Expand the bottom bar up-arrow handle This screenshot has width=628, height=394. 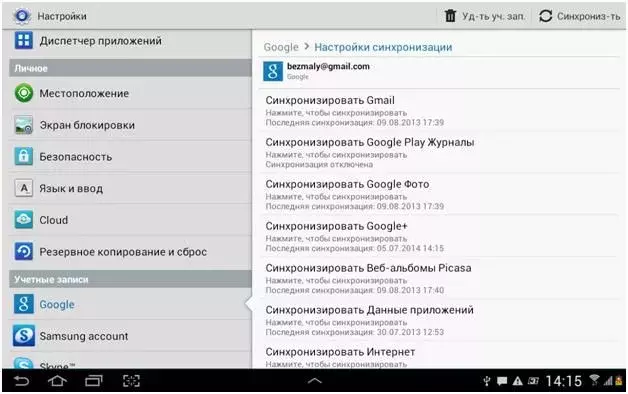tap(314, 381)
